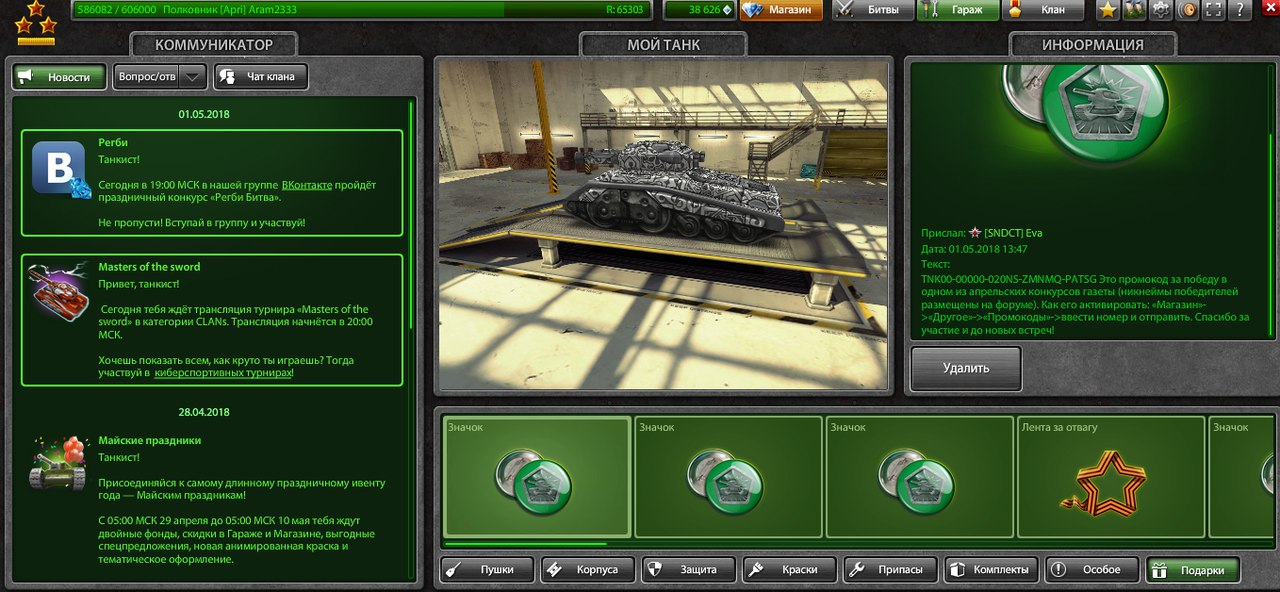This screenshot has height=592, width=1280.
Task: Open the settings gear icon
Action: (x=1161, y=10)
